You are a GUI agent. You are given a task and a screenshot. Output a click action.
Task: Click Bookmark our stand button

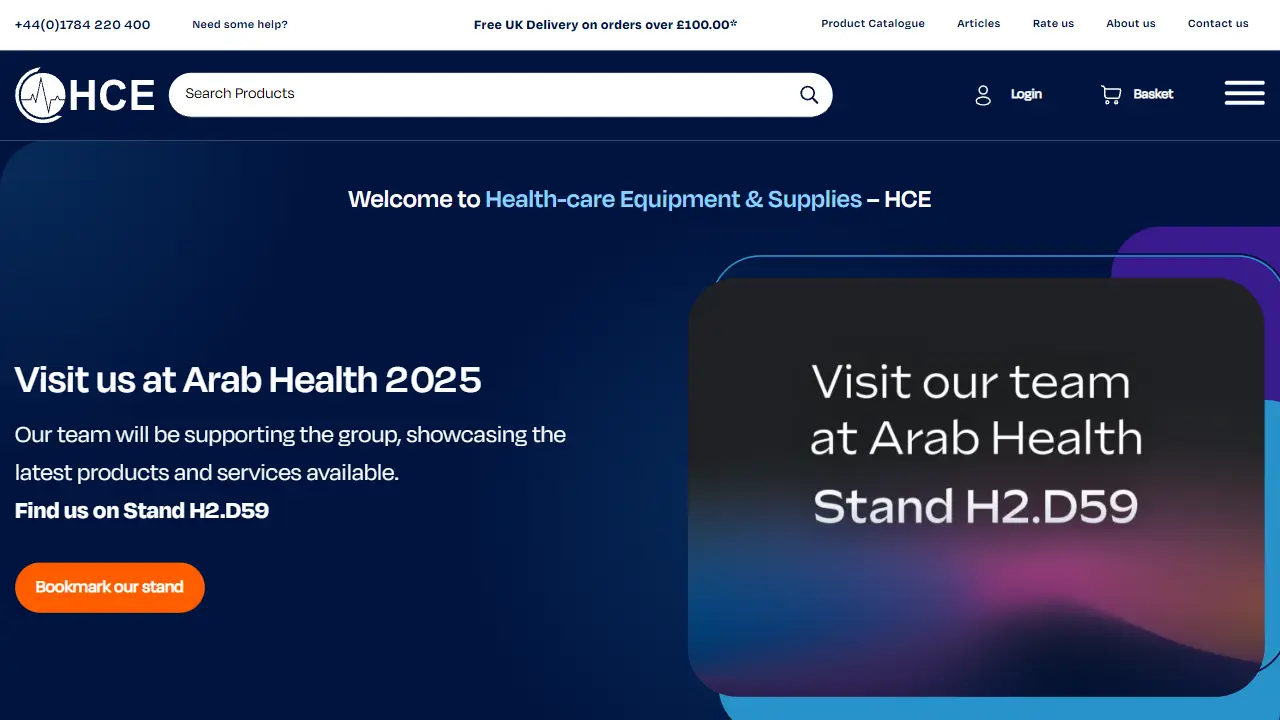[110, 587]
